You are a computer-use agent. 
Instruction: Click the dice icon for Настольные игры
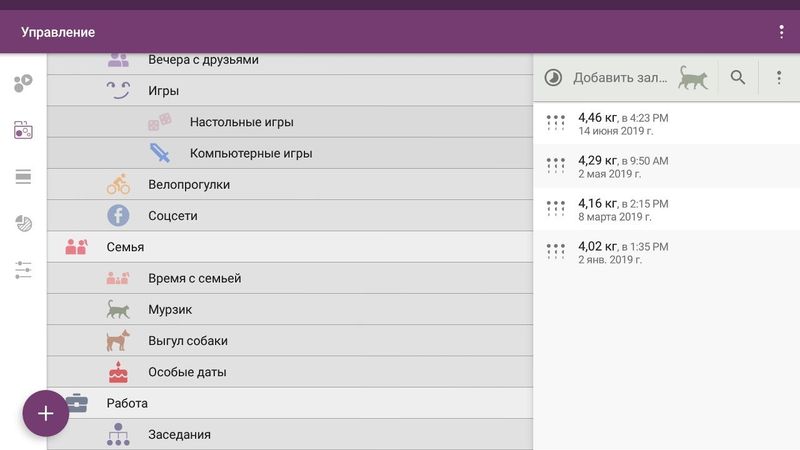160,122
